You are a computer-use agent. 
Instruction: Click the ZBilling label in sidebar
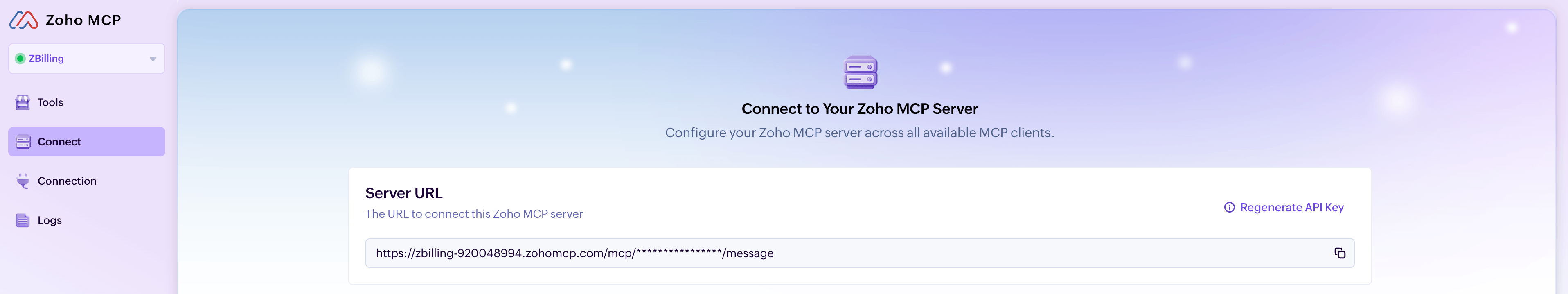46,58
